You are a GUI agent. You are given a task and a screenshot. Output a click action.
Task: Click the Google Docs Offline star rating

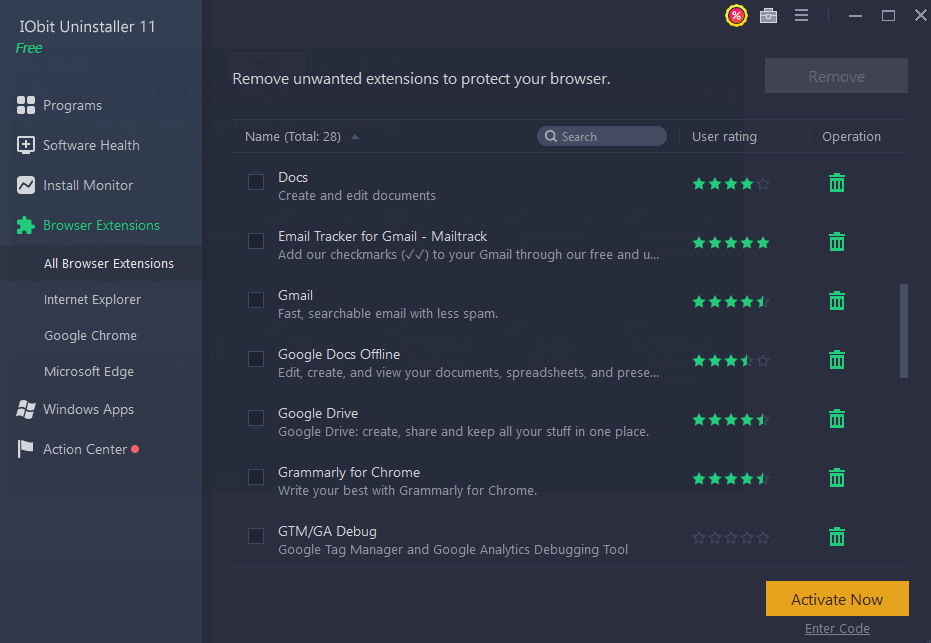pyautogui.click(x=730, y=360)
